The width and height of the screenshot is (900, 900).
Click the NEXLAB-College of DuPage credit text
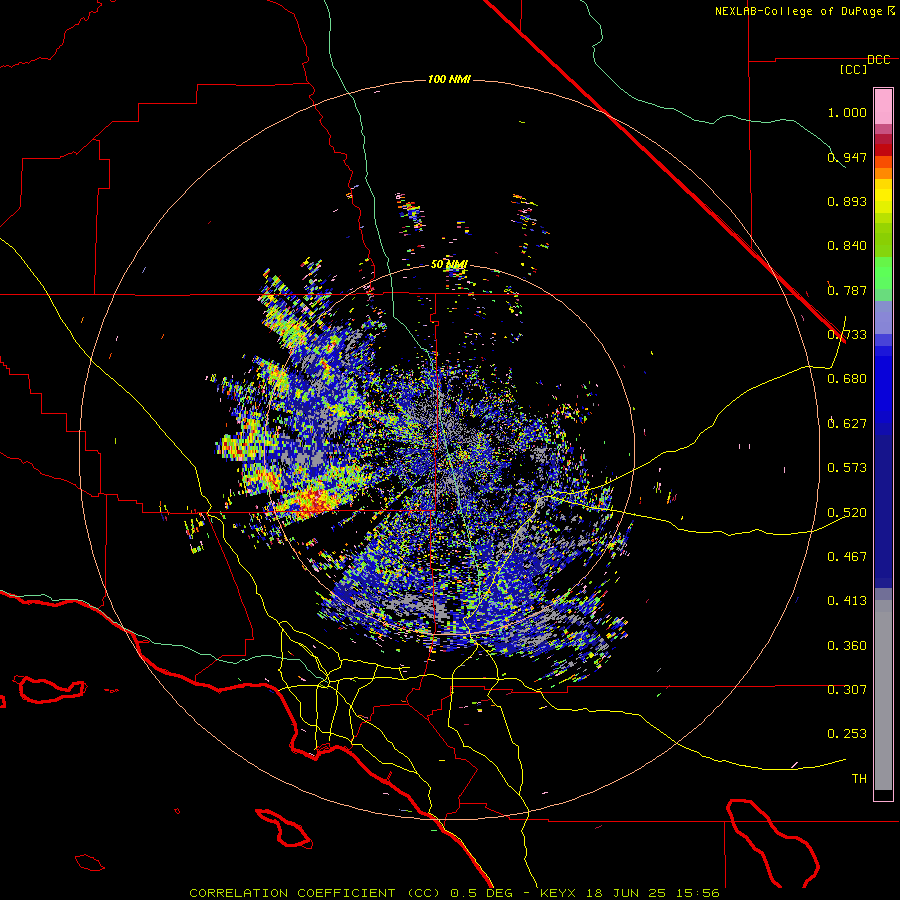804,11
